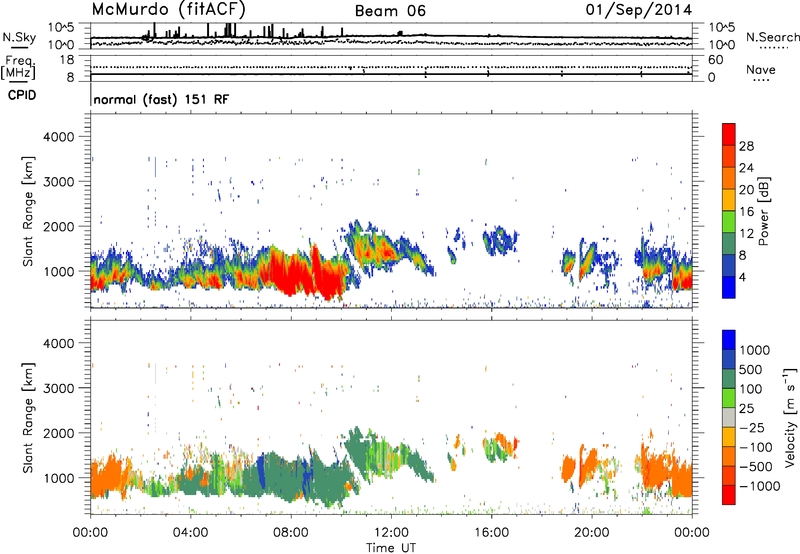The image size is (800, 554).
Task: Click the '18' frequency axis tick label
Action: [67, 60]
